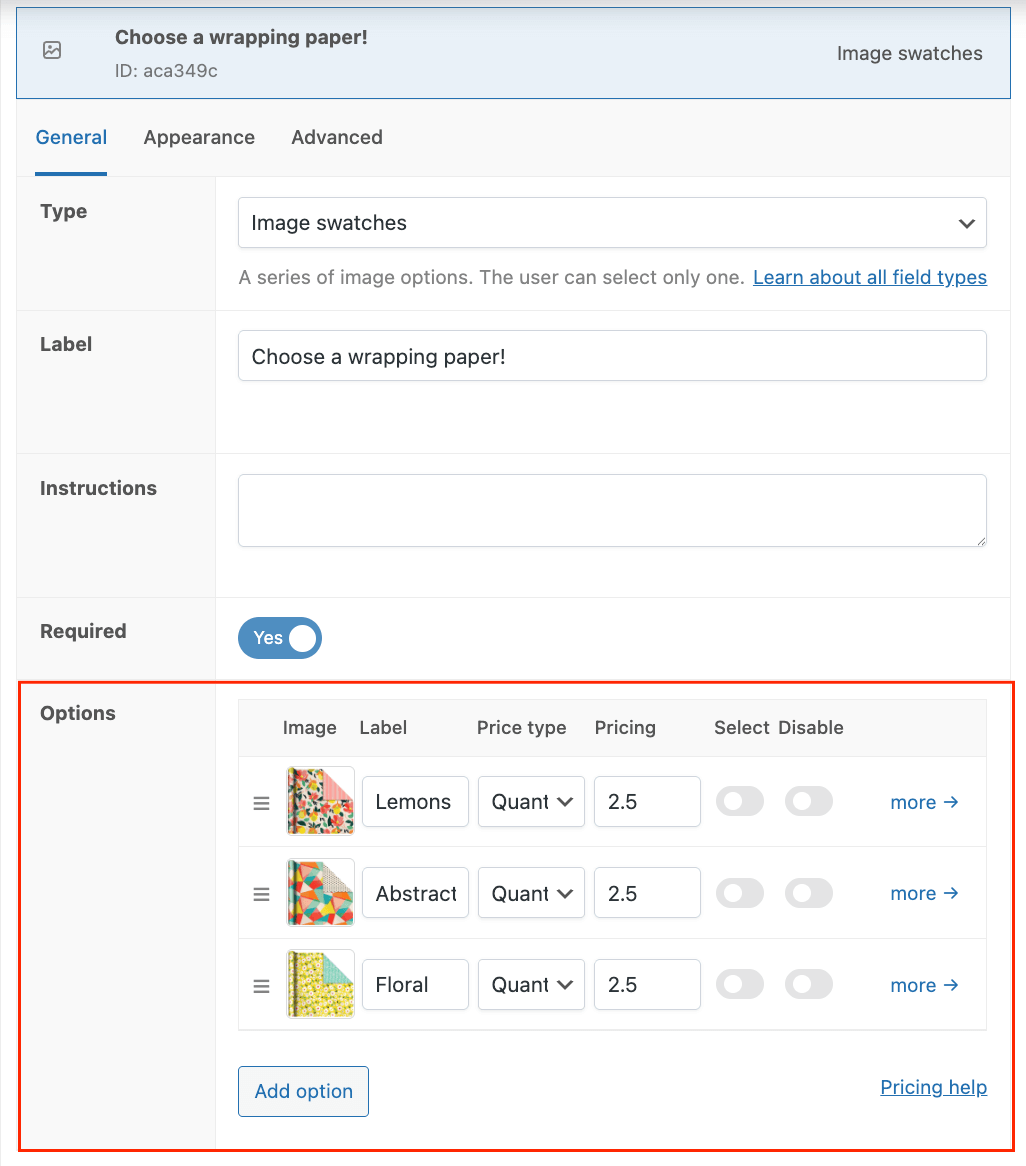The image size is (1026, 1166).
Task: Open the Price type dropdown for Lemons
Action: (531, 801)
